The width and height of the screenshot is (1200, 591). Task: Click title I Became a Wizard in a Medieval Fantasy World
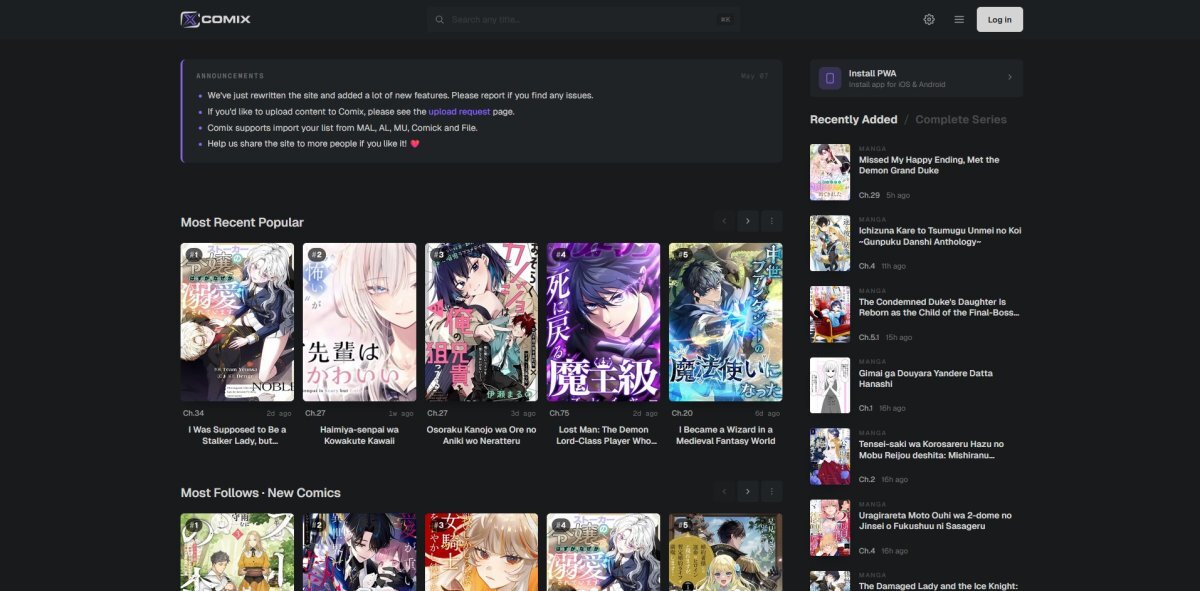(726, 435)
